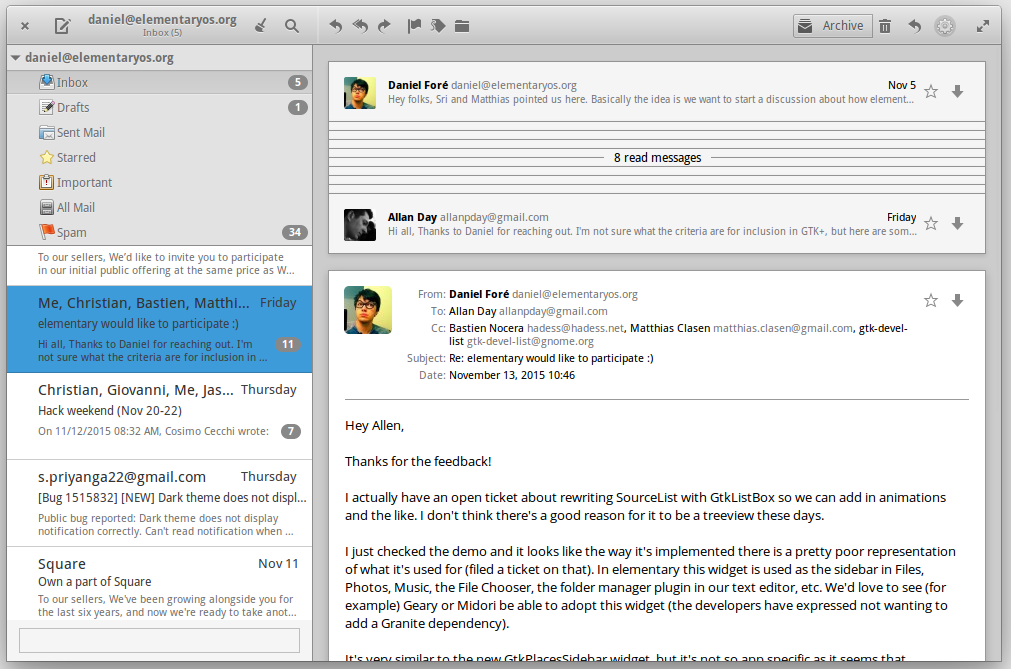This screenshot has width=1011, height=669.
Task: Click Daniel Foré's avatar on the Nov 5 message
Action: [360, 93]
